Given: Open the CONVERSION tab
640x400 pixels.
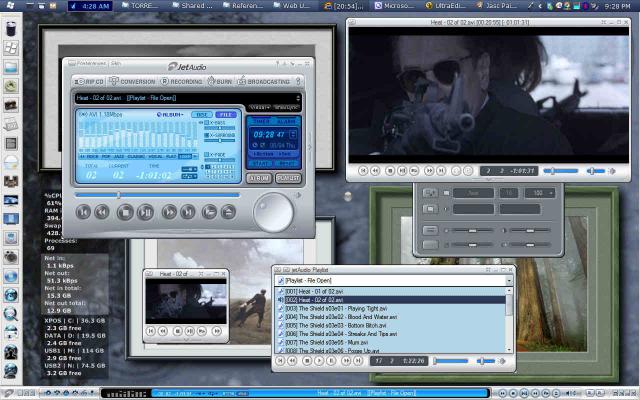Looking at the screenshot, I should click(132, 82).
